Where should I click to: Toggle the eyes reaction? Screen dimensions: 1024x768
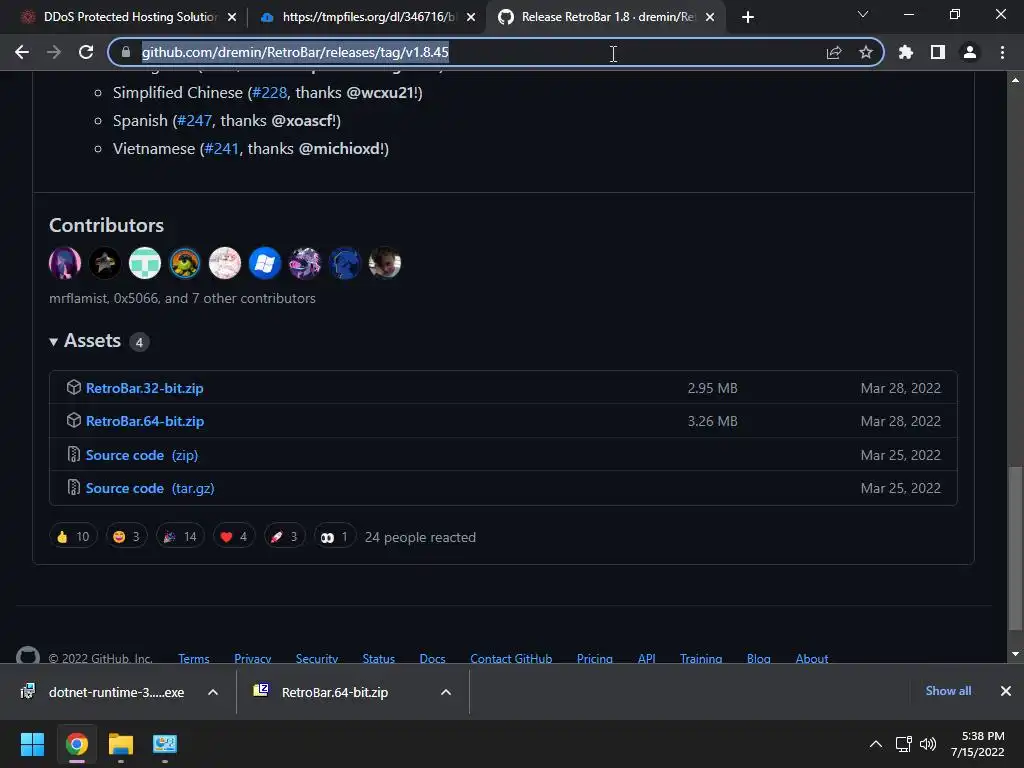coord(335,537)
